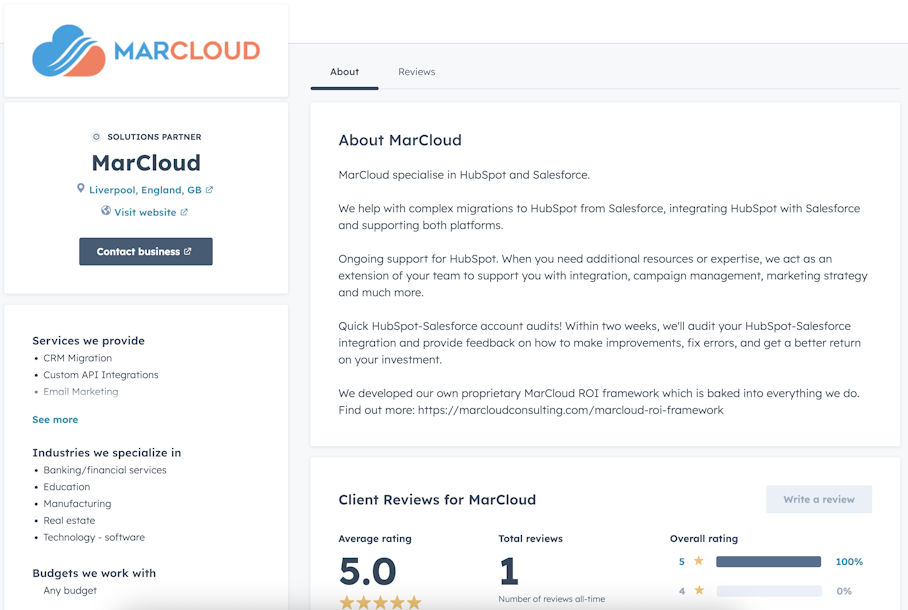
Task: Click the Visit website link
Action: tap(144, 211)
